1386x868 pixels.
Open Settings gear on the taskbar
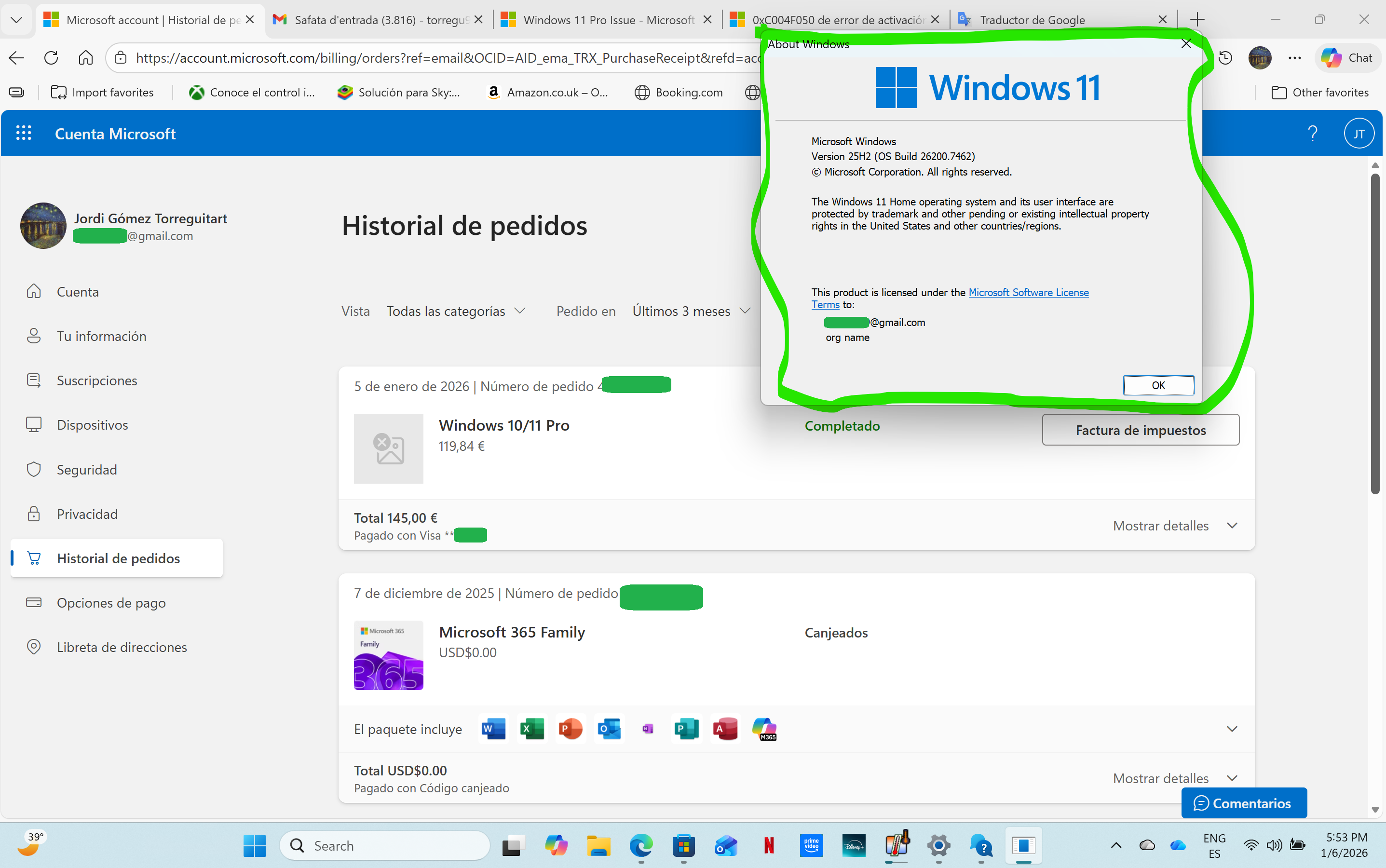[x=939, y=846]
